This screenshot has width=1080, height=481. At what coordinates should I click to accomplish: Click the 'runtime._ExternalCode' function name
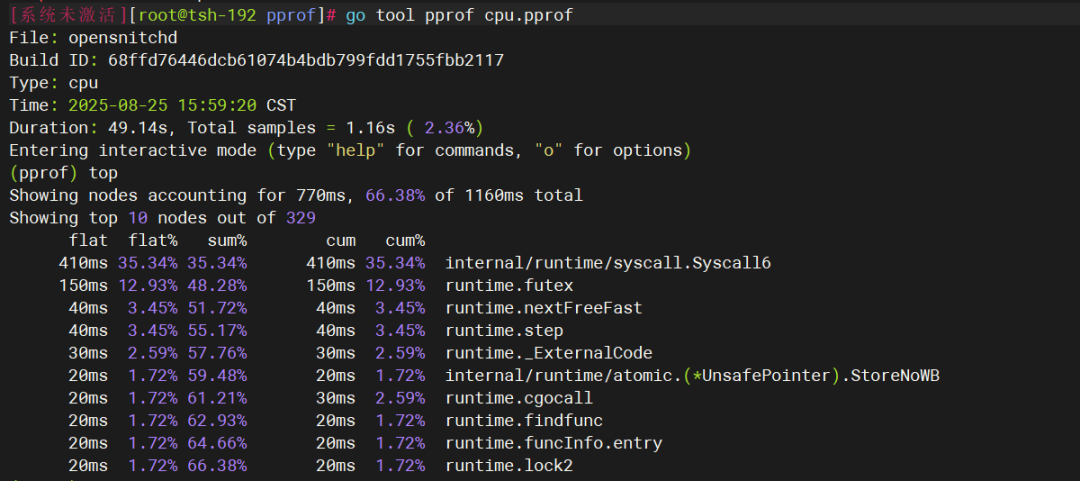click(x=549, y=354)
